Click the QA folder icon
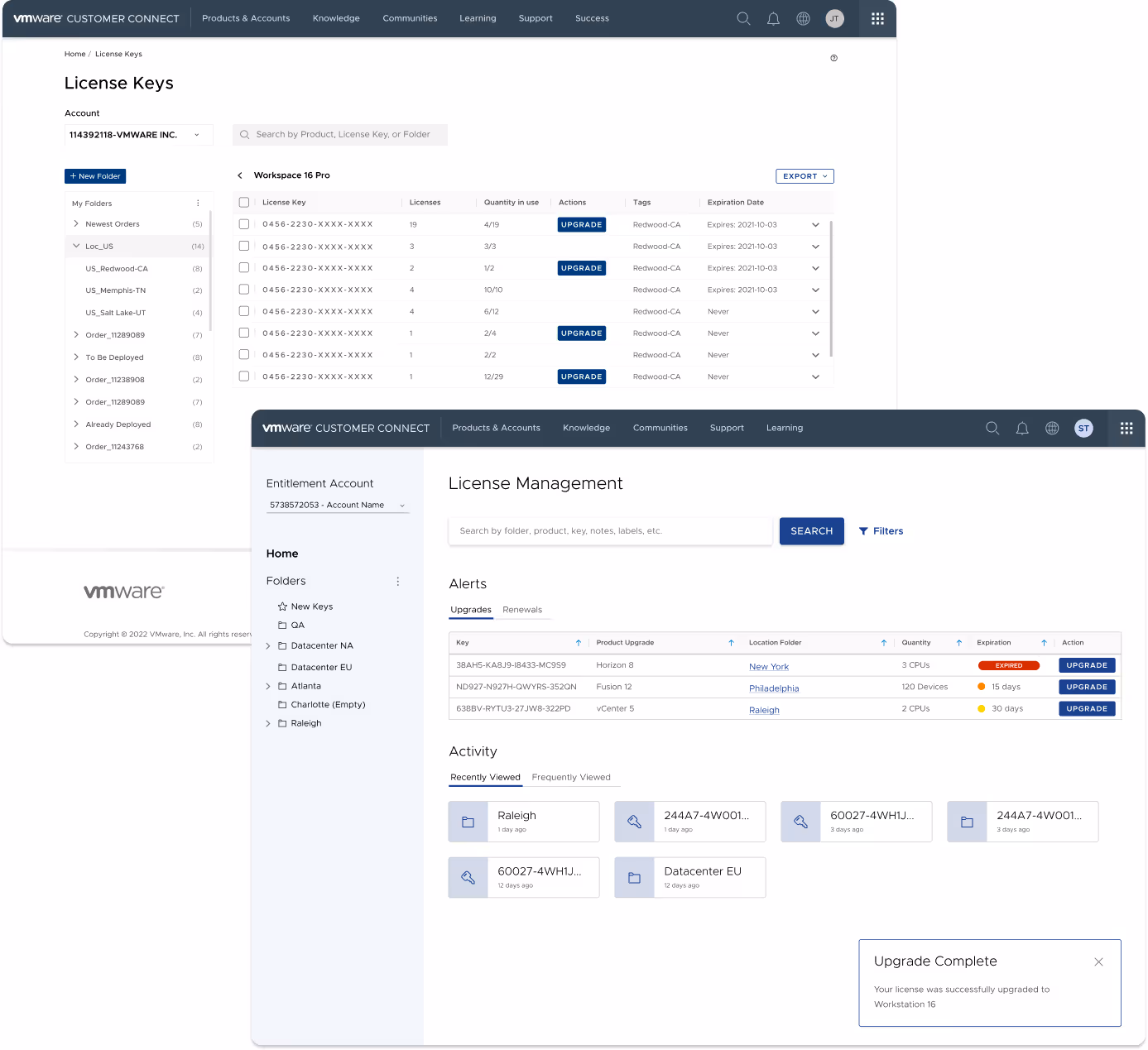The image size is (1148, 1050). pos(282,625)
